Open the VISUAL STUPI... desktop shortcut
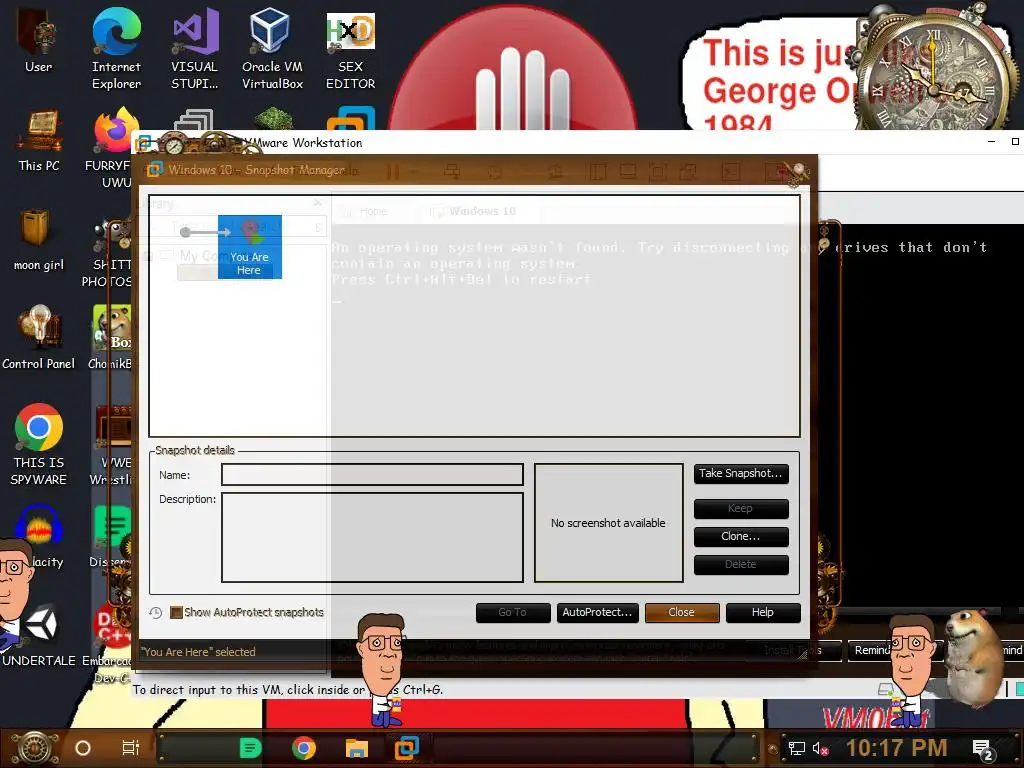Screen dimensions: 1024x768 pyautogui.click(x=195, y=49)
